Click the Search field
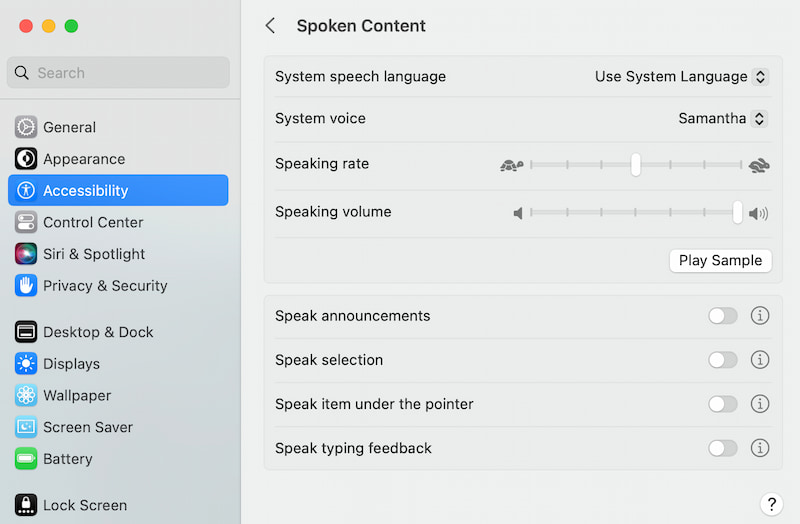This screenshot has width=800, height=524. (118, 72)
